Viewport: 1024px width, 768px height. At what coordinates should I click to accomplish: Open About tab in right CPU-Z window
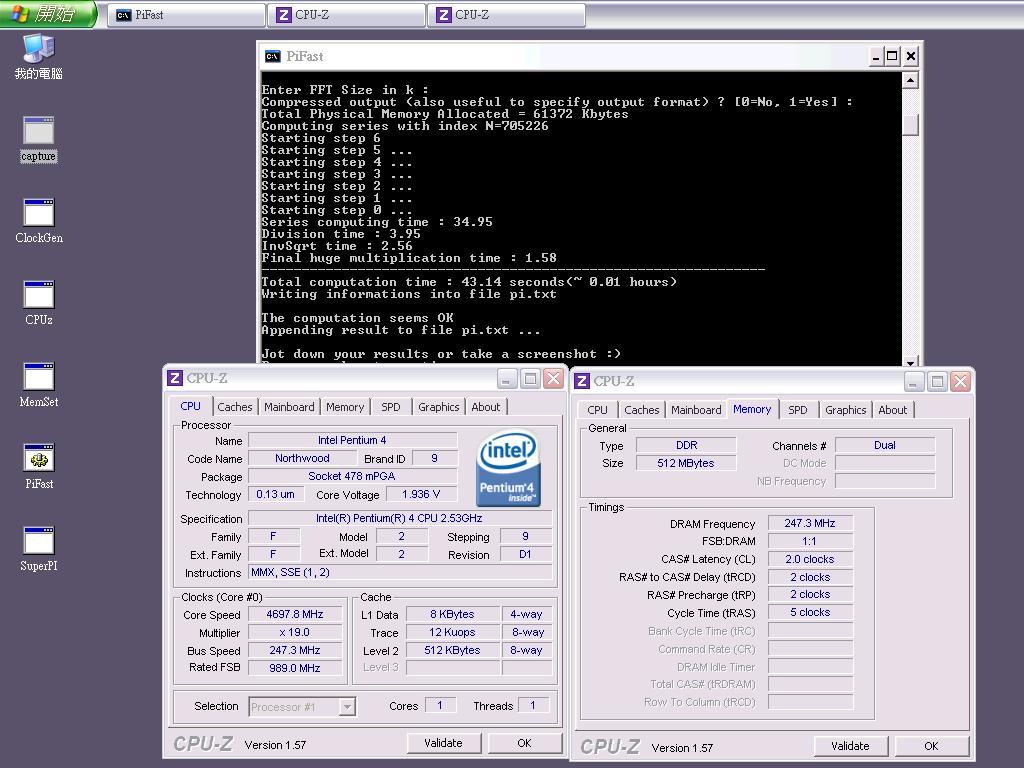point(892,409)
